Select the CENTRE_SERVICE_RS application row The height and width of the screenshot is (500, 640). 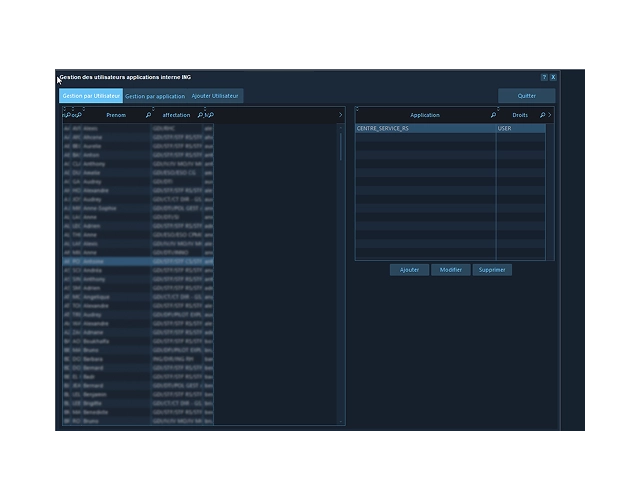[425, 129]
